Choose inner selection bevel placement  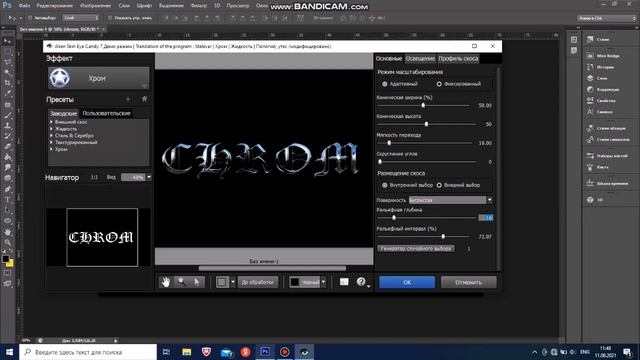384,185
